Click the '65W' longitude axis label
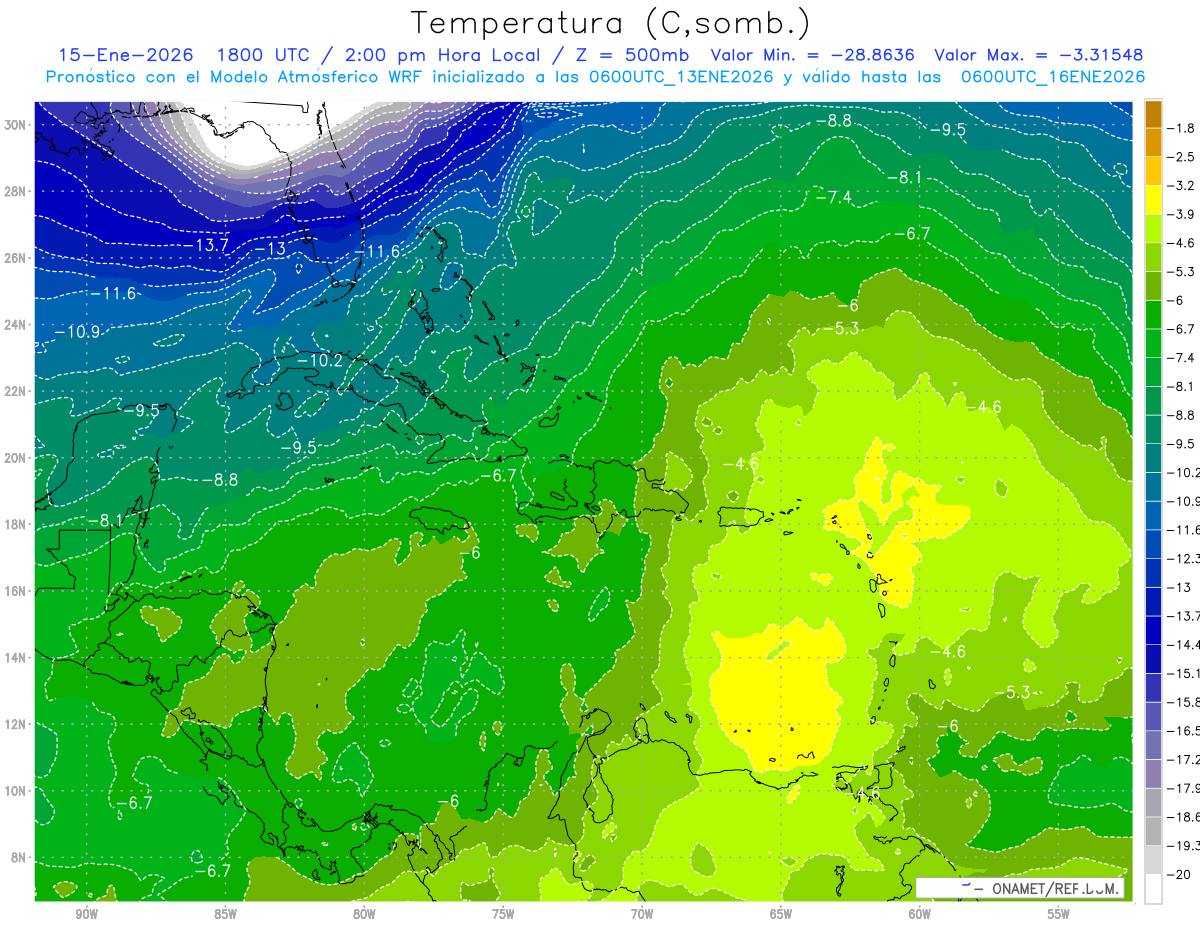The image size is (1200, 927). pos(781,914)
